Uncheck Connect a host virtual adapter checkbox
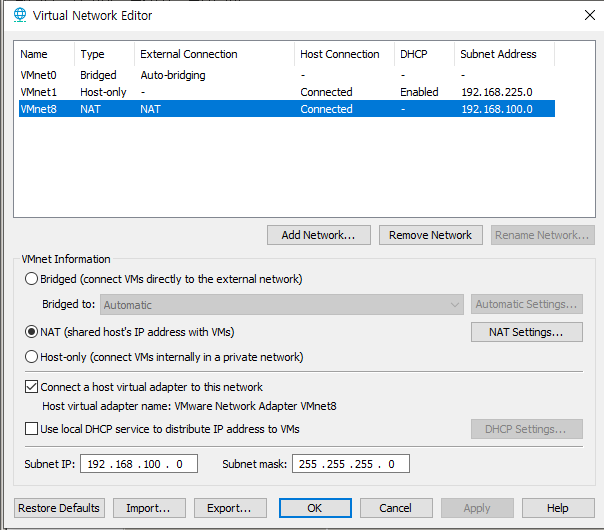Viewport: 604px width, 530px height. pos(31,387)
